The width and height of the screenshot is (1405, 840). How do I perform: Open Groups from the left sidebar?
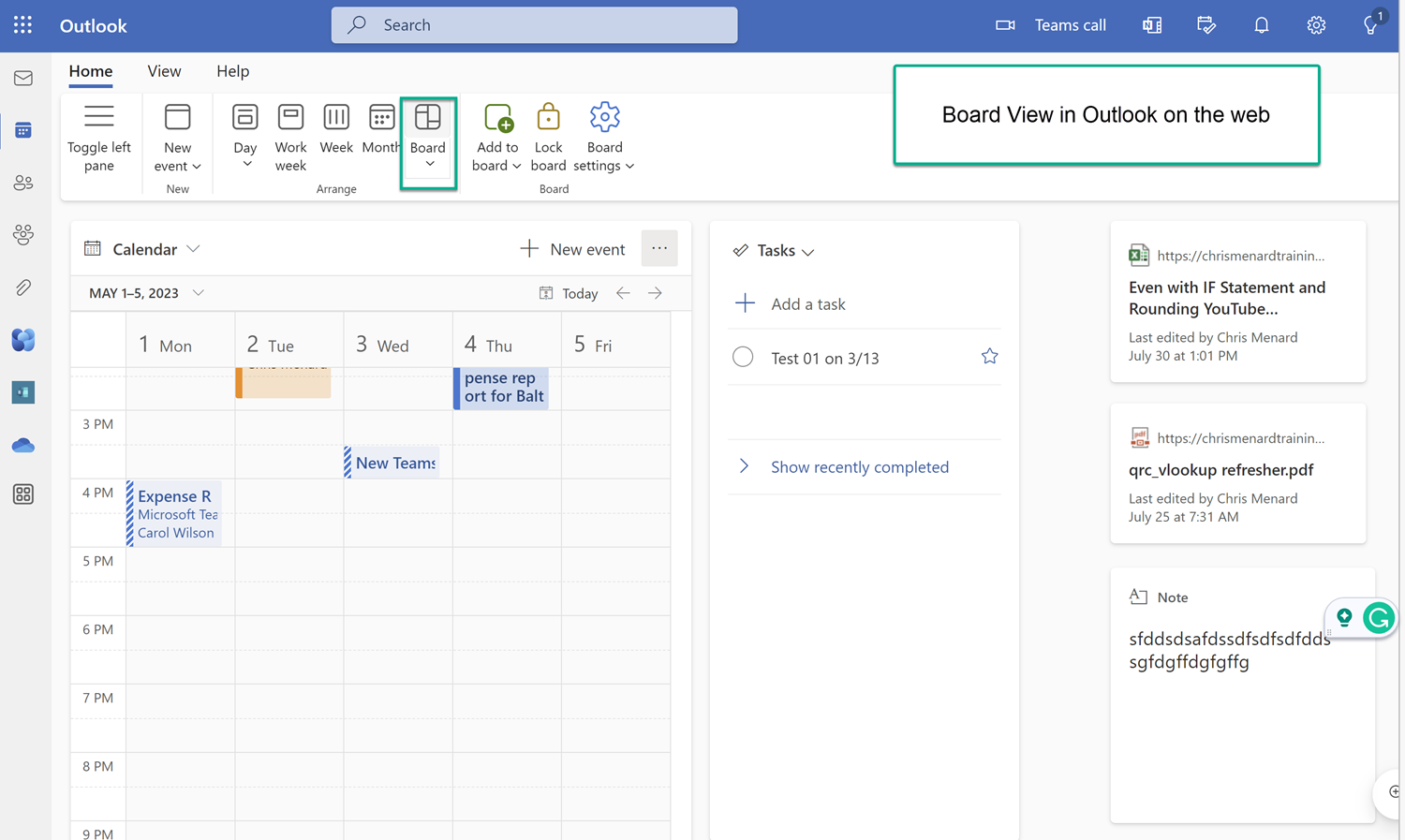pos(22,235)
